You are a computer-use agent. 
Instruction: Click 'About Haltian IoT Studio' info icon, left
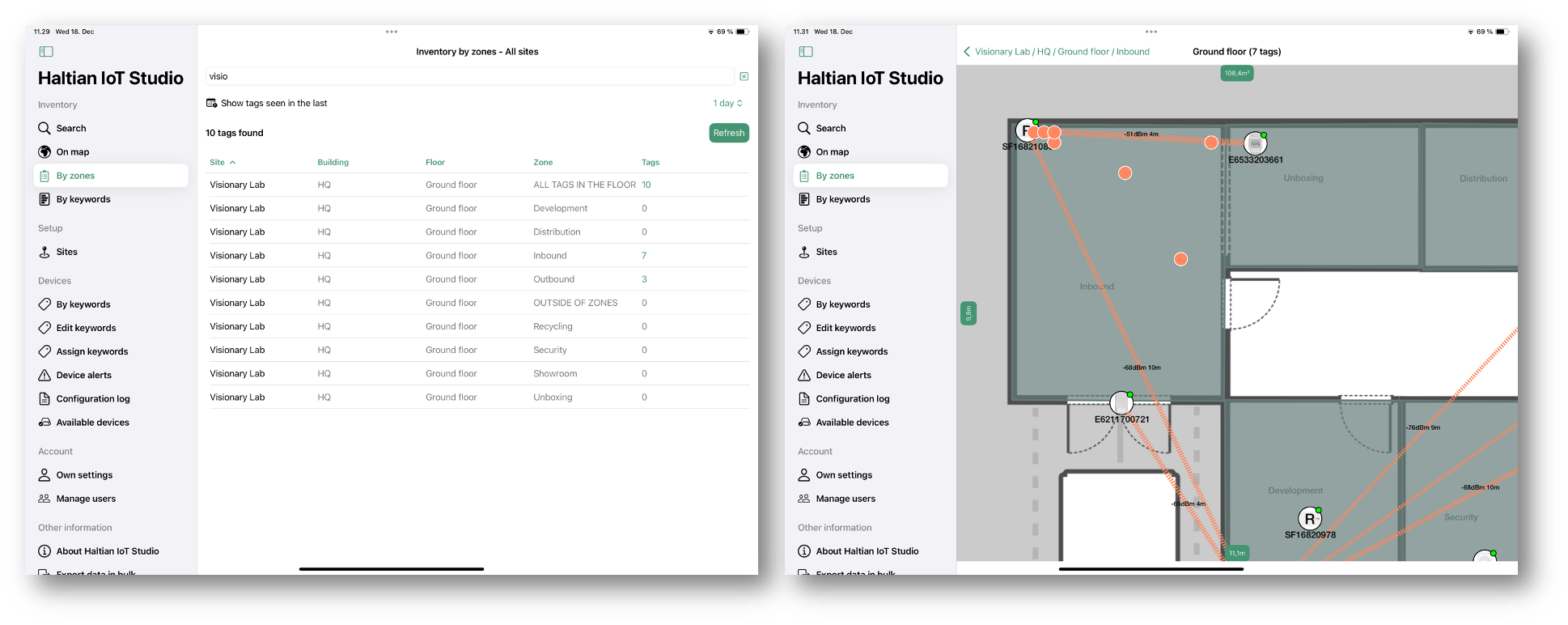coord(44,551)
